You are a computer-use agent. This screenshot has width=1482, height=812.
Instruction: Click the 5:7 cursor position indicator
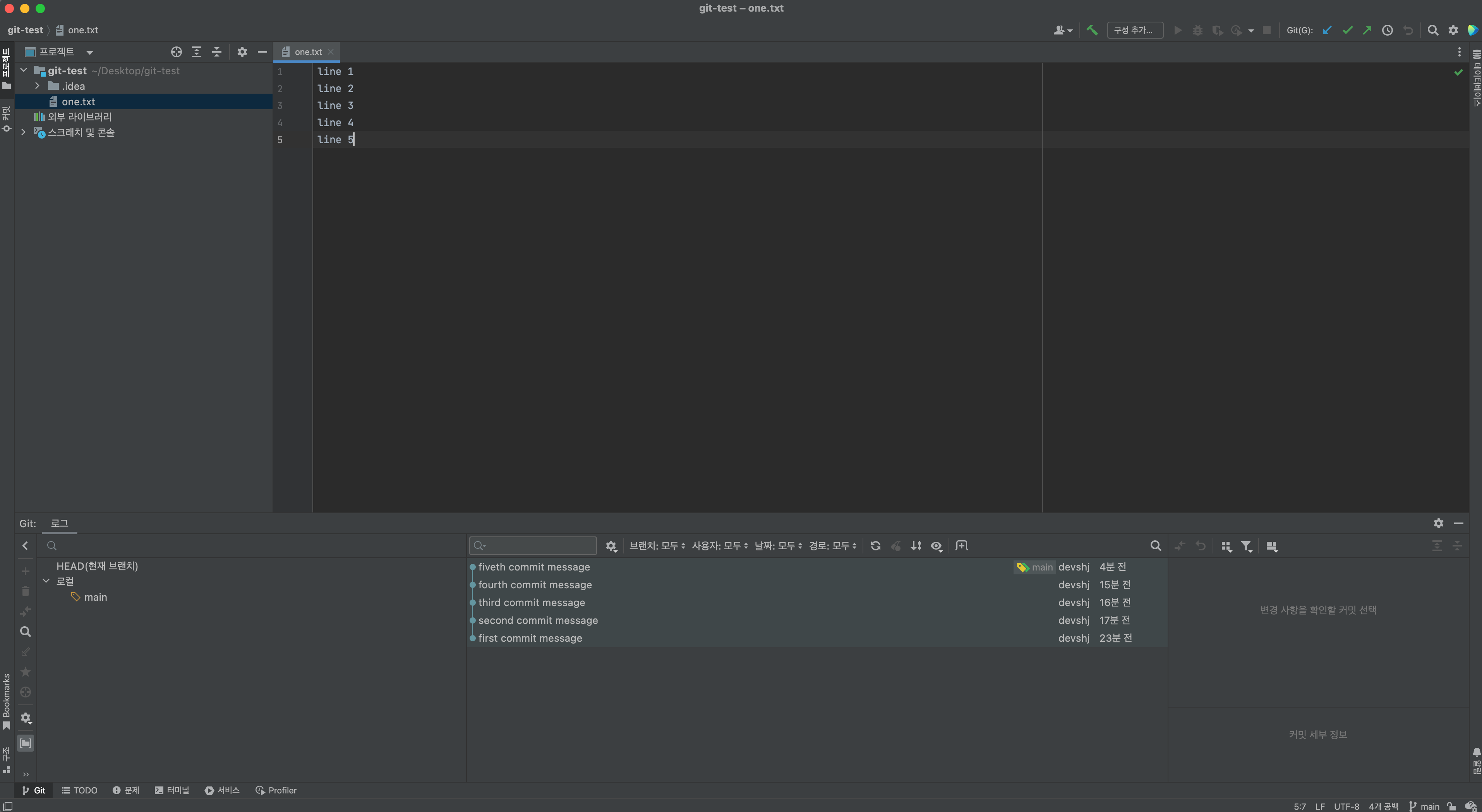click(1300, 806)
